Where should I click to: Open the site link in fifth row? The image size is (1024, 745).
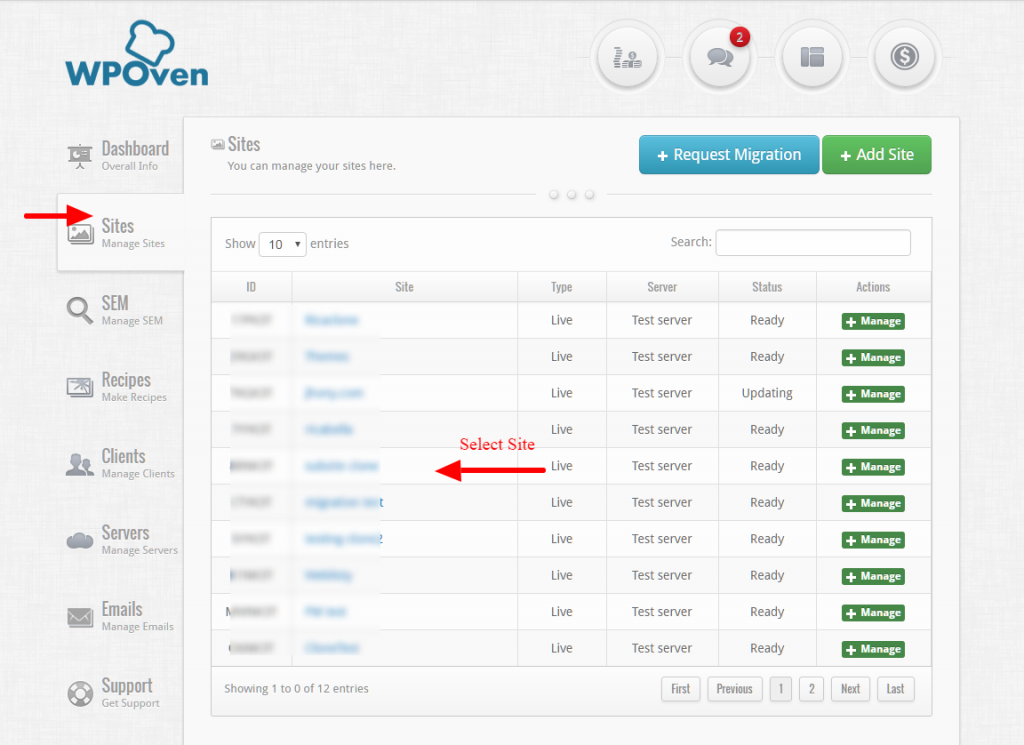[342, 466]
